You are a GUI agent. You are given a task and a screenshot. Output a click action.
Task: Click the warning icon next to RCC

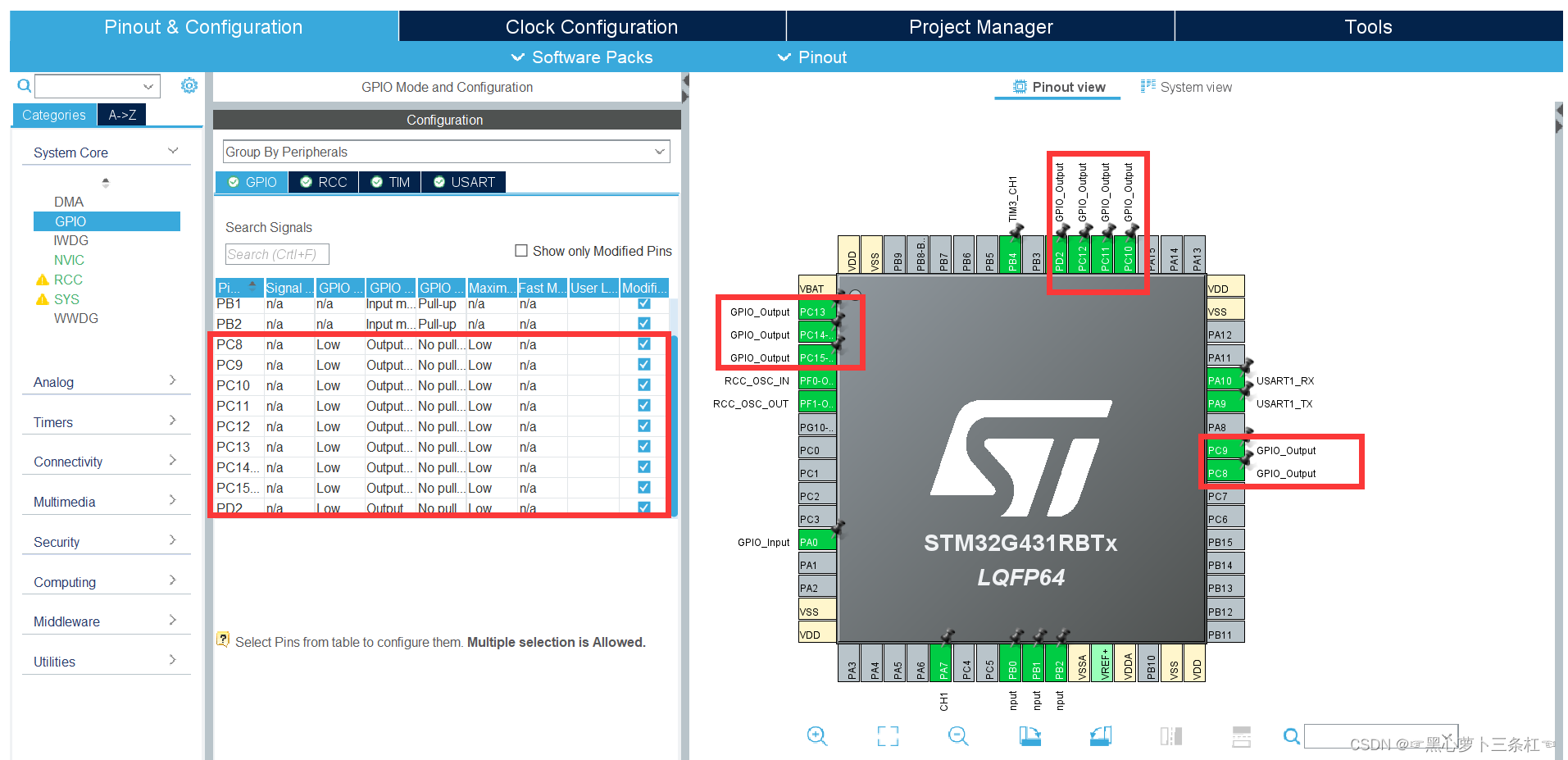pyautogui.click(x=43, y=280)
